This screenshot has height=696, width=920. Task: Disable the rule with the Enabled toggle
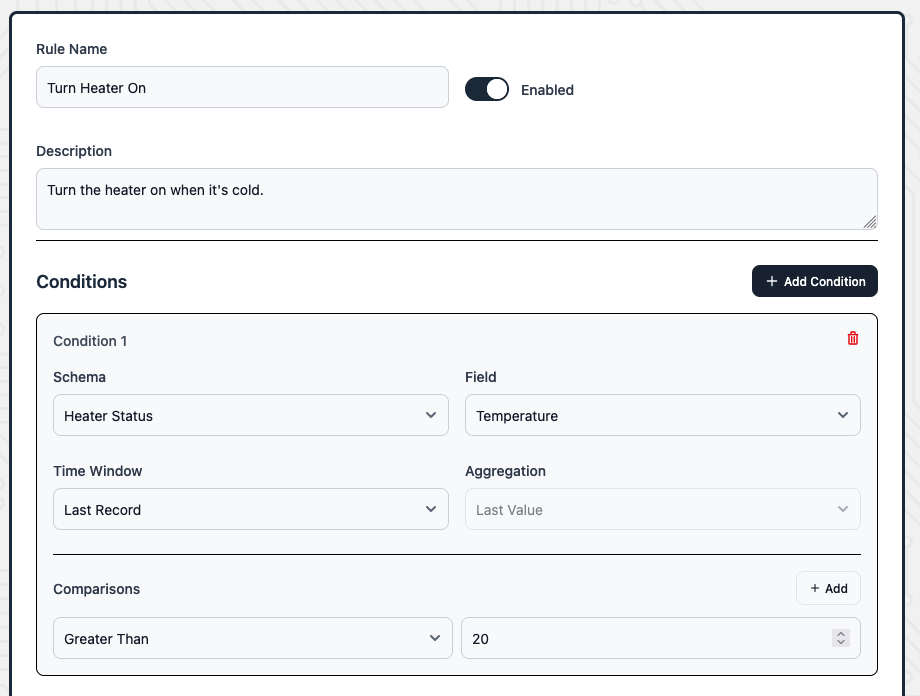pos(487,89)
